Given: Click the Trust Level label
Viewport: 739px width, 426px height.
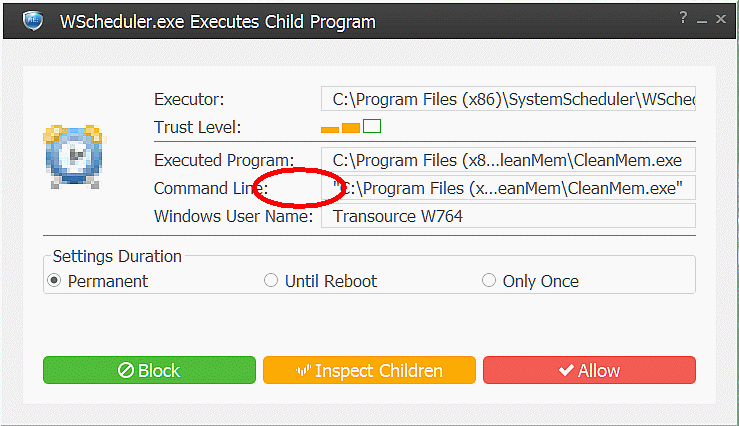Looking at the screenshot, I should pyautogui.click(x=198, y=127).
